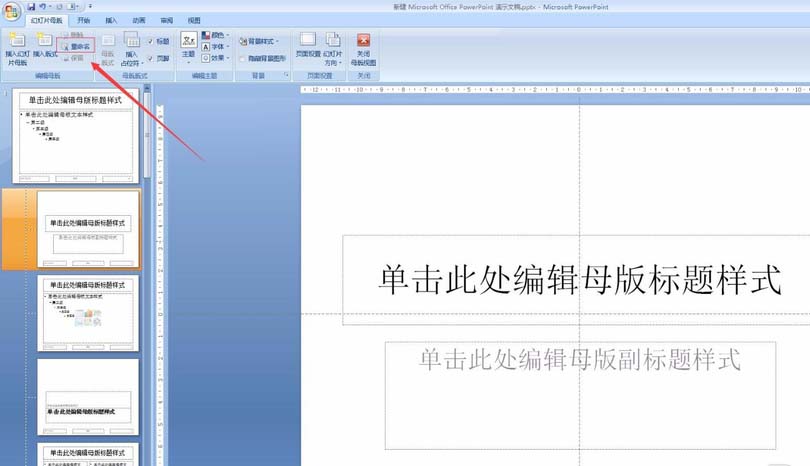810x466 pixels.
Task: Click the 重命名 button
Action: point(76,46)
